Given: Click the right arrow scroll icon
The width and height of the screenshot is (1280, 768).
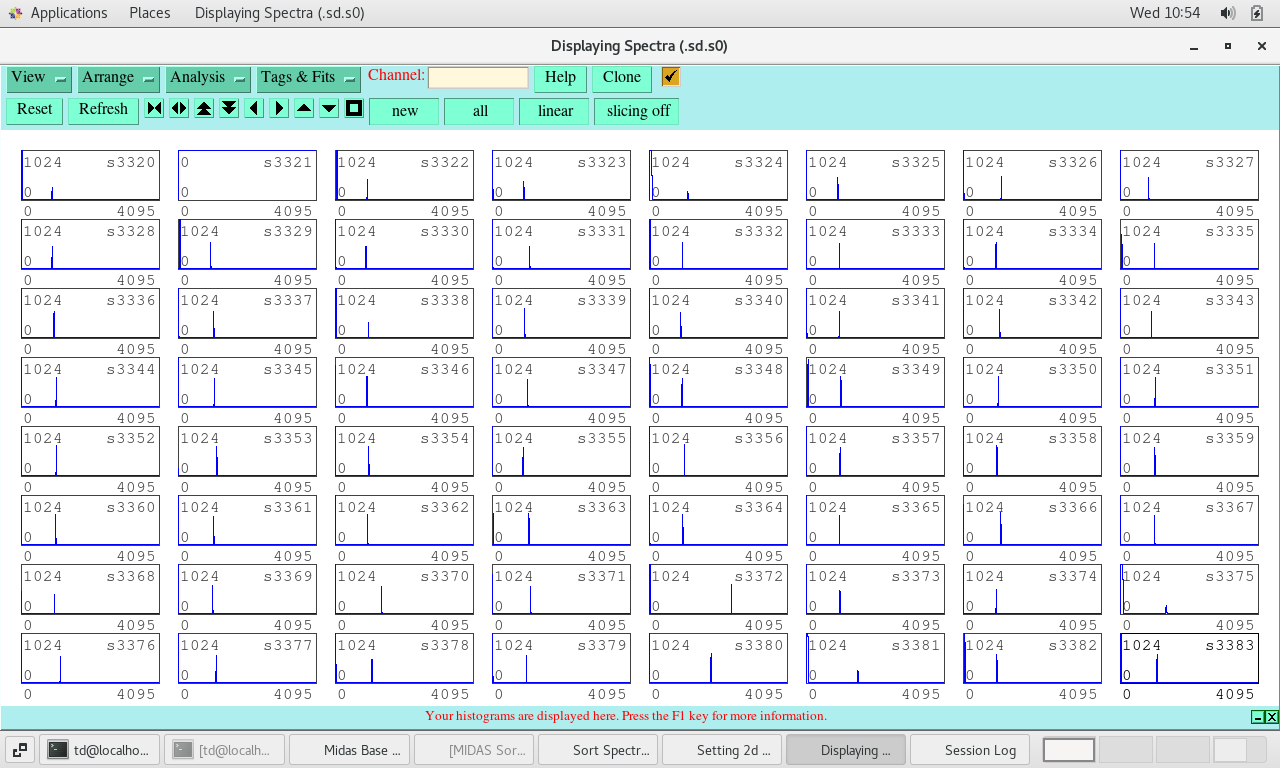Looking at the screenshot, I should click(x=279, y=109).
